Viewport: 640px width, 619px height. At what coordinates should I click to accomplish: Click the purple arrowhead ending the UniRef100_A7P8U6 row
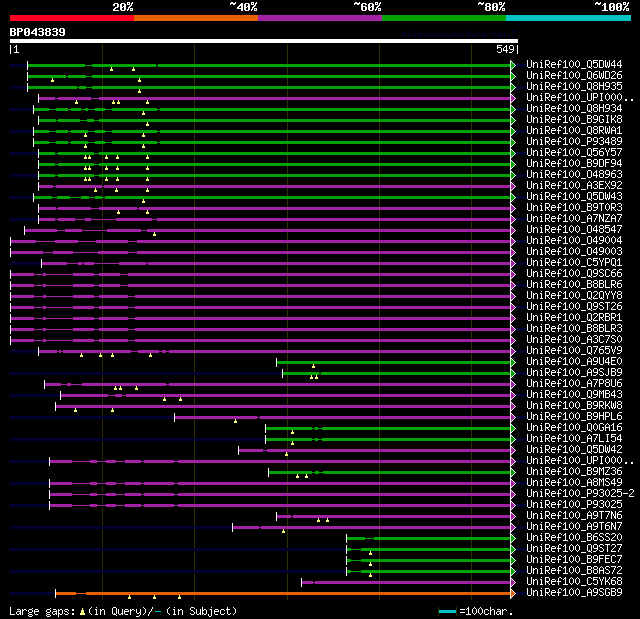513,385
